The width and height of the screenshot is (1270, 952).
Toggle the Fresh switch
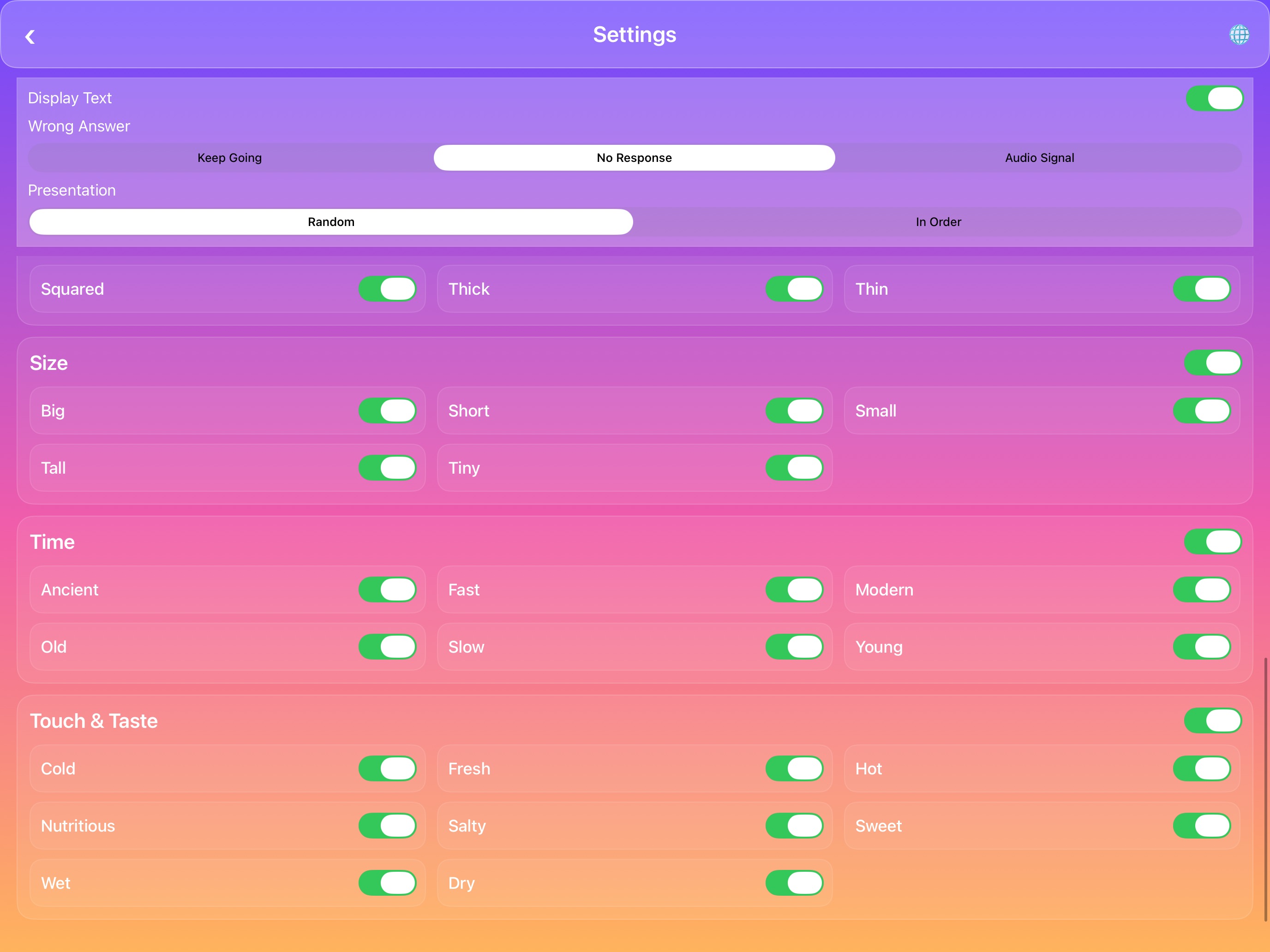coord(794,769)
